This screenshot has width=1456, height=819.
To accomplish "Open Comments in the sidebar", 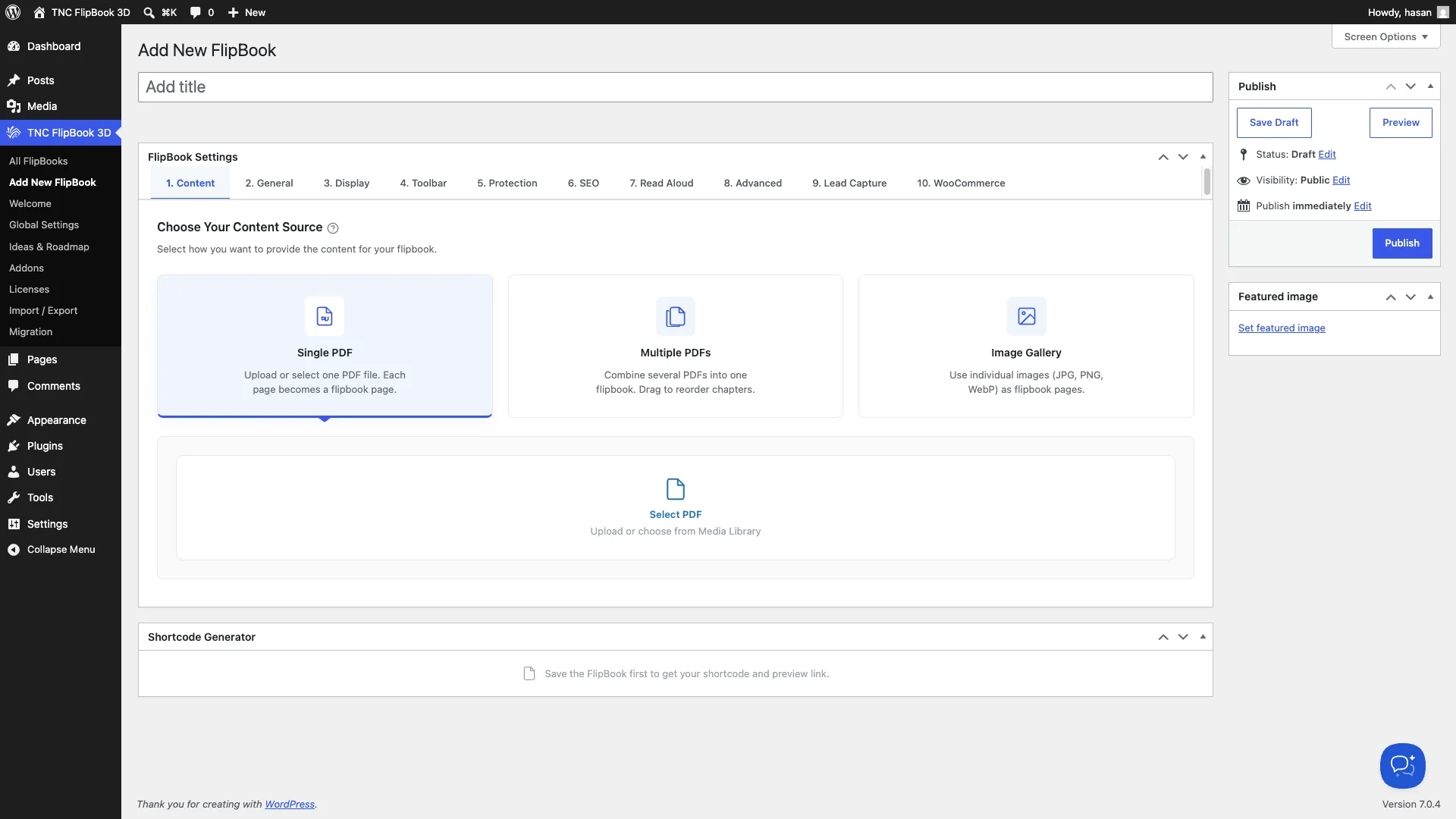I will click(x=61, y=386).
